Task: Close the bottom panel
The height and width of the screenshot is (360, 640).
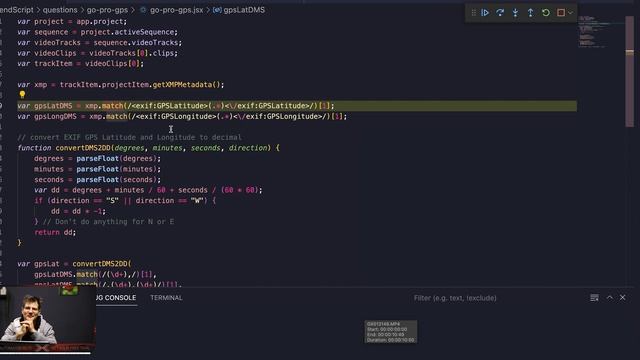Action: [622, 298]
